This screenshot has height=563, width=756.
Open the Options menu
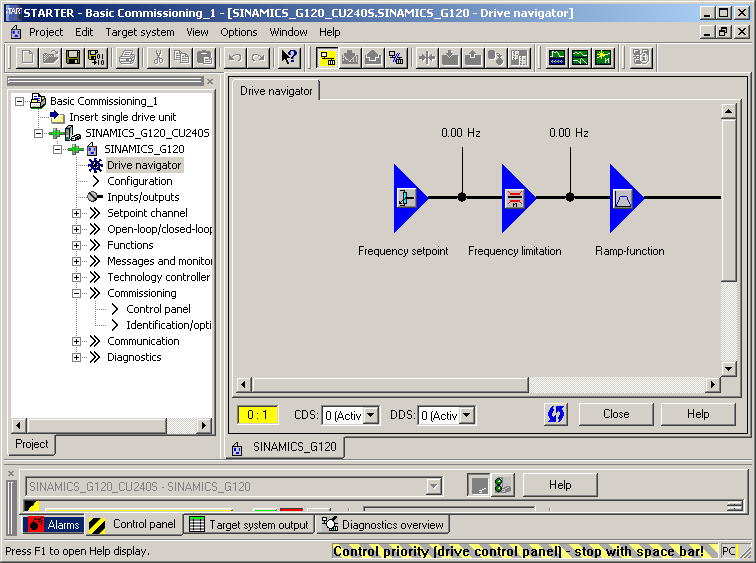(x=239, y=32)
